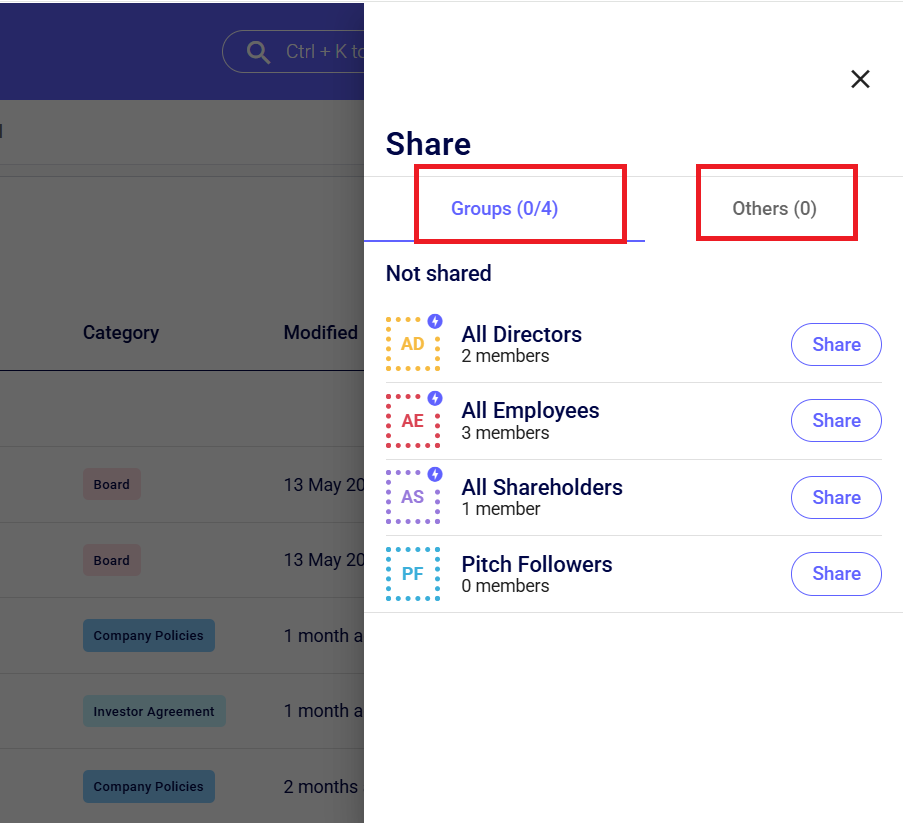This screenshot has height=823, width=903.
Task: Click the All Shareholders group name
Action: (542, 488)
